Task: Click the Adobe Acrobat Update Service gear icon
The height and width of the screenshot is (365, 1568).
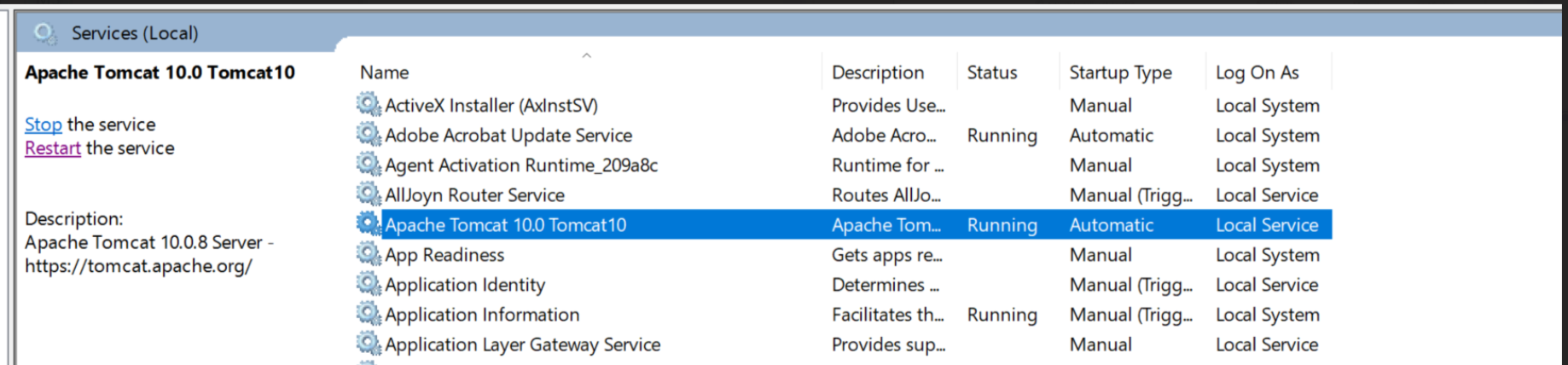Action: point(369,135)
